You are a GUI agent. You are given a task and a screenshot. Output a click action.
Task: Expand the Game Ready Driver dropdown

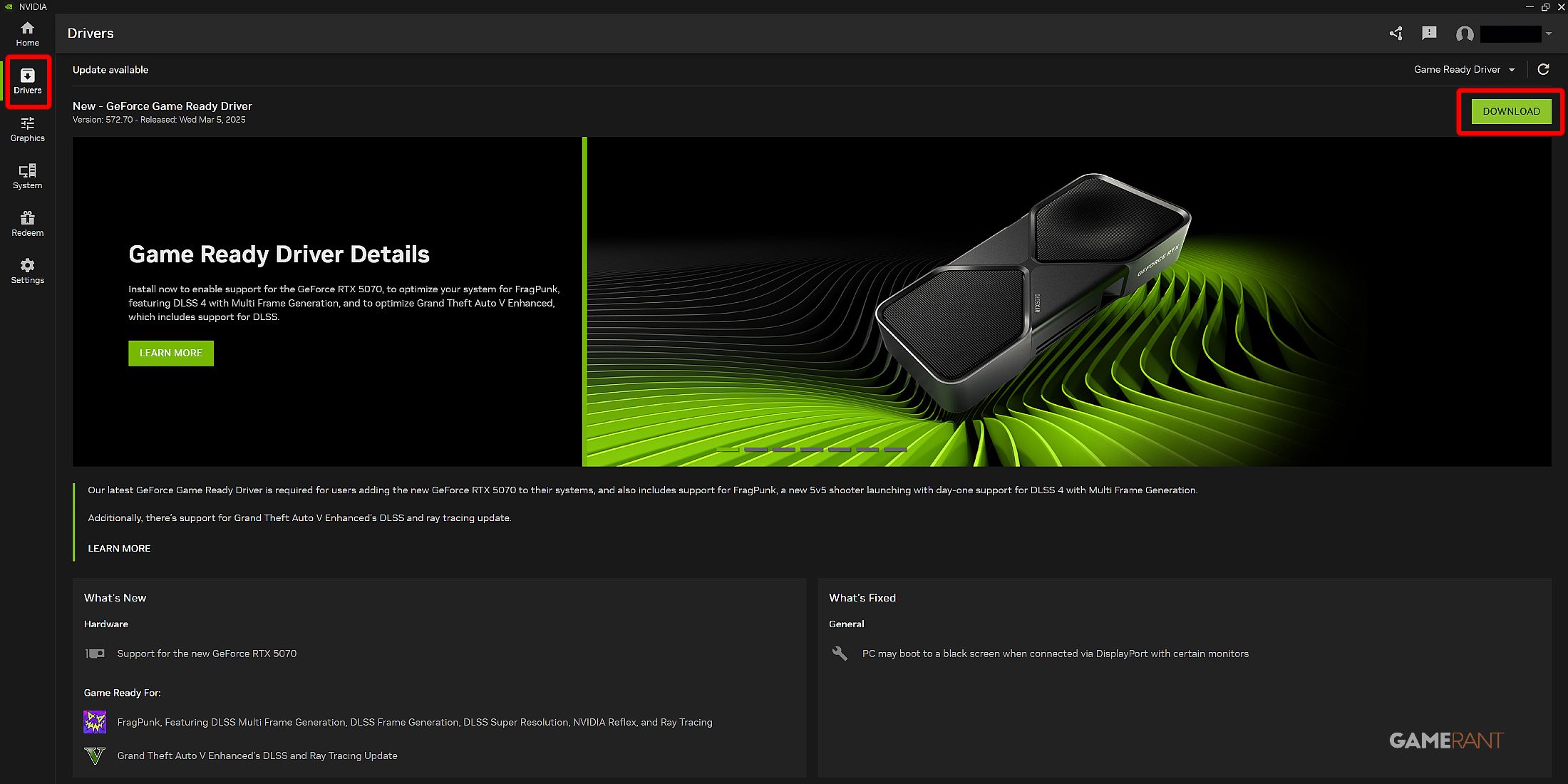[x=1464, y=69]
